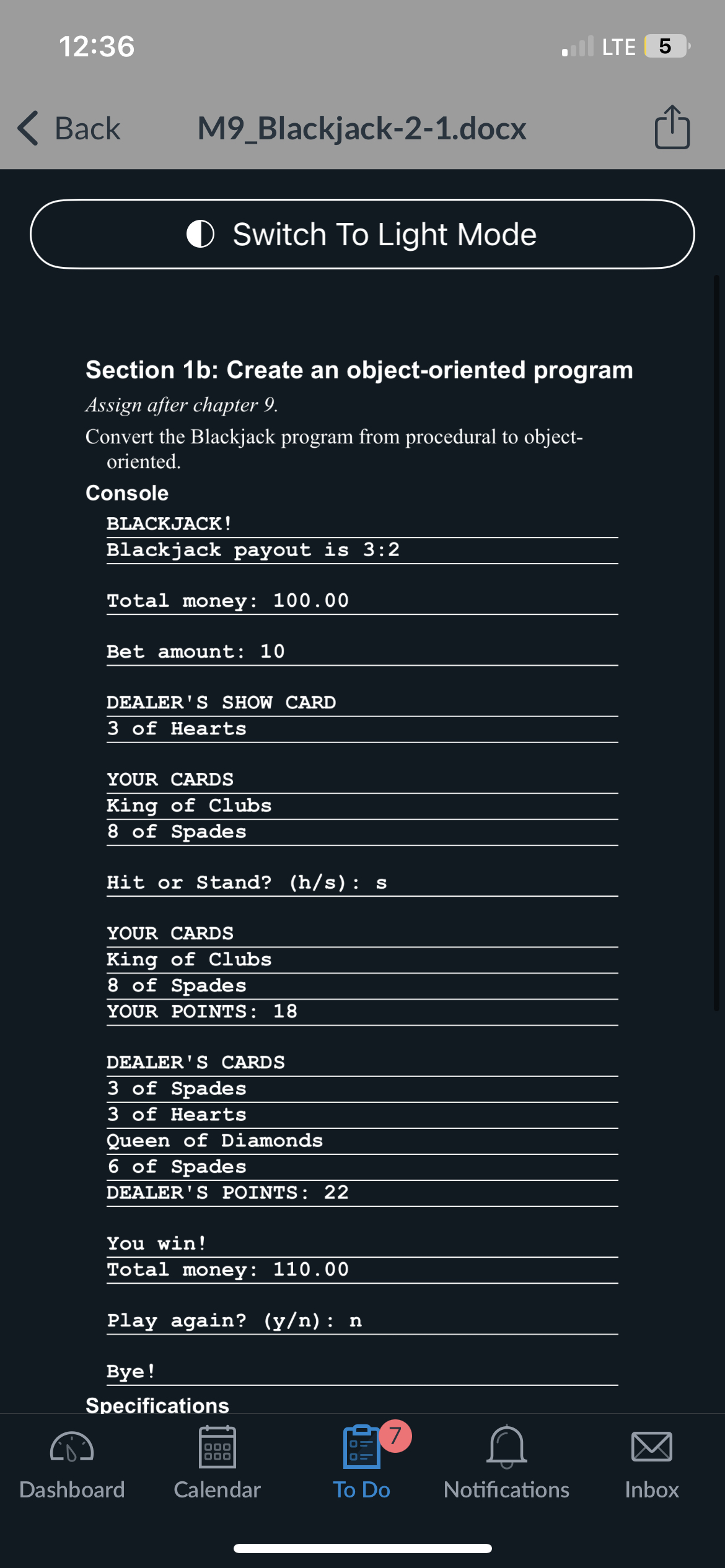This screenshot has height=1568, width=725.
Task: Tap the back chevron icon next to Back
Action: click(26, 128)
